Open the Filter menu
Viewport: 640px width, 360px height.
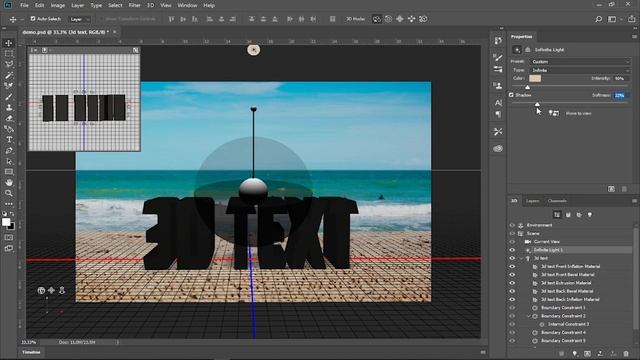click(x=134, y=5)
